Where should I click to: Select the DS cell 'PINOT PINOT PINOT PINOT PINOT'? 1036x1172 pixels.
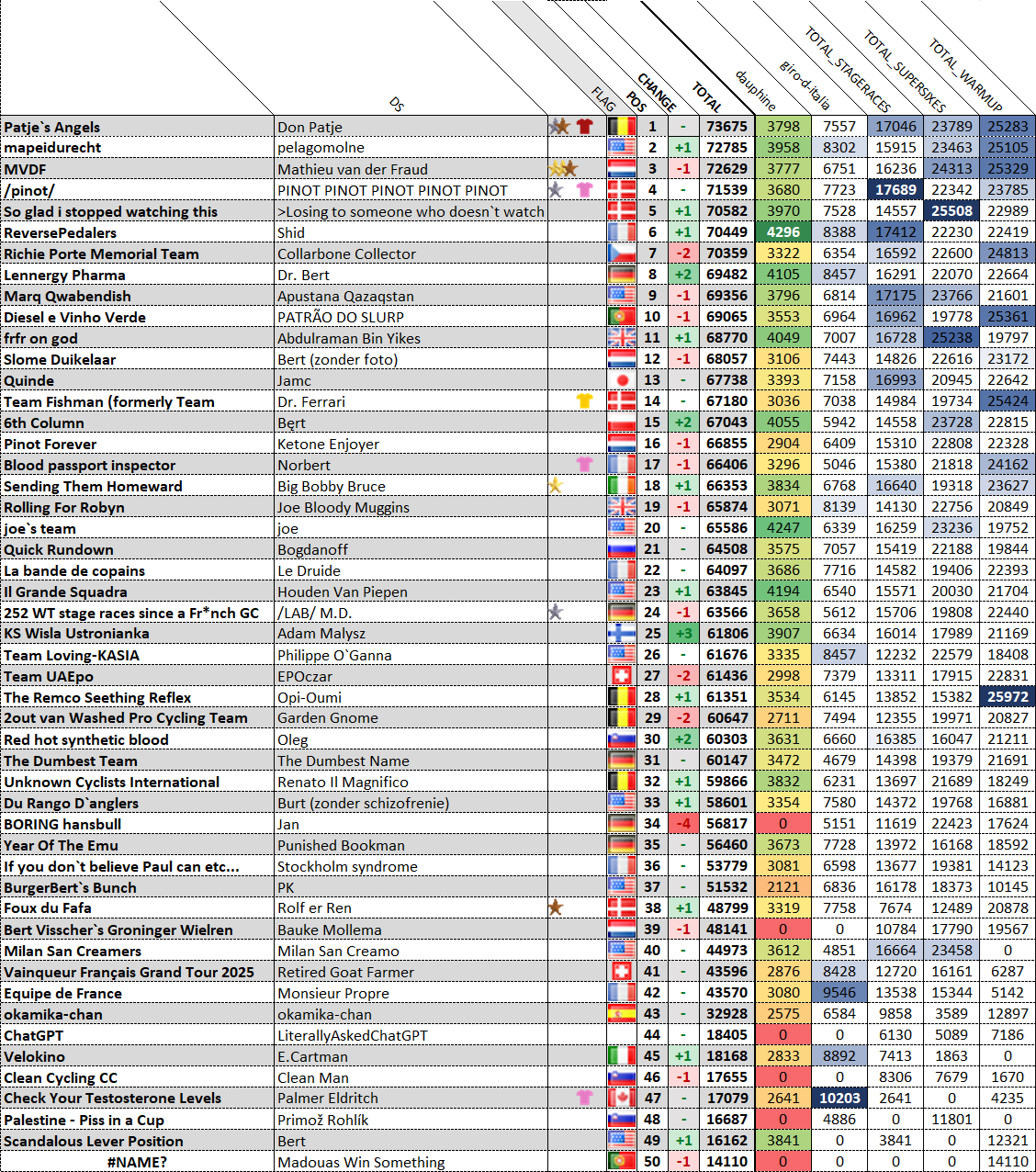pos(411,189)
